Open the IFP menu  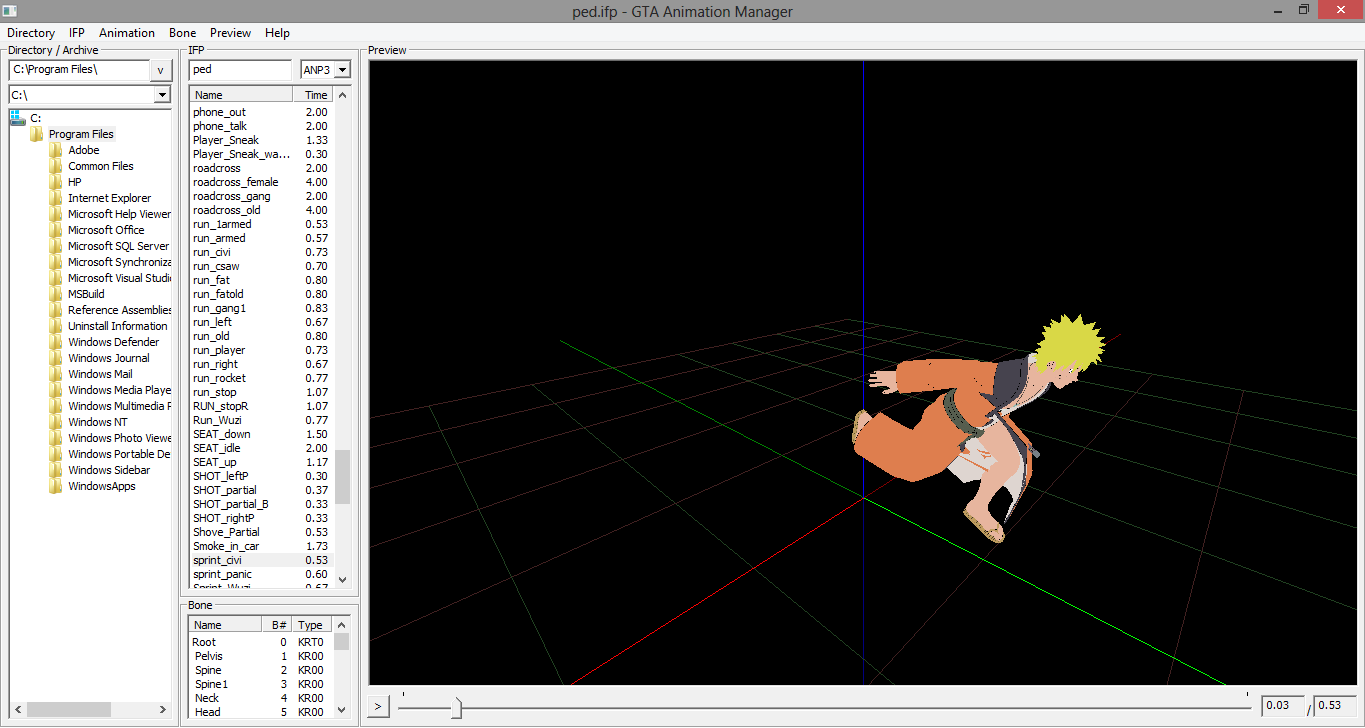click(77, 33)
